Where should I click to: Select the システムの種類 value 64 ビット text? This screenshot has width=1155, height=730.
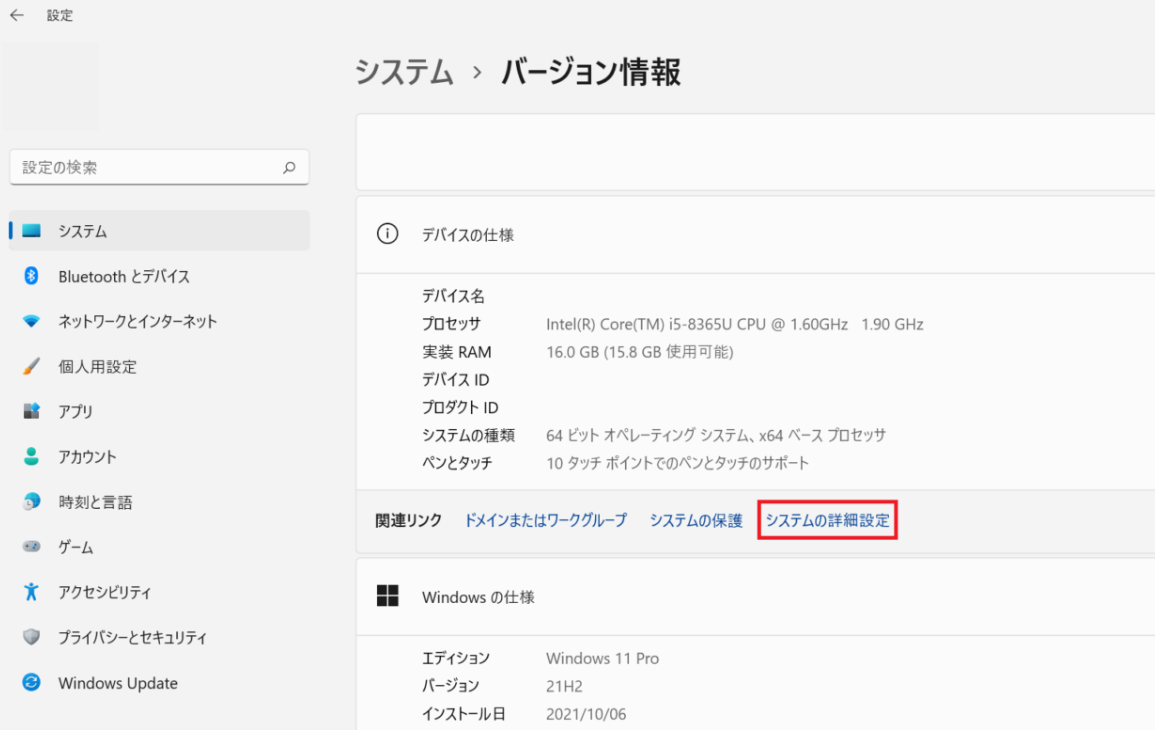(715, 435)
